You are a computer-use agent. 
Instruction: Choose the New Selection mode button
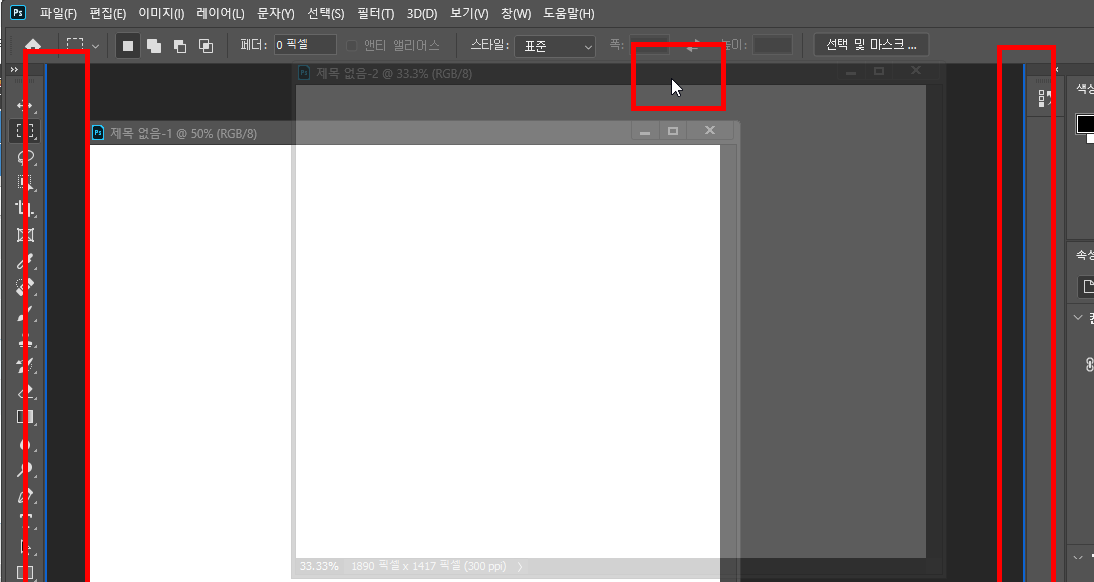click(128, 46)
